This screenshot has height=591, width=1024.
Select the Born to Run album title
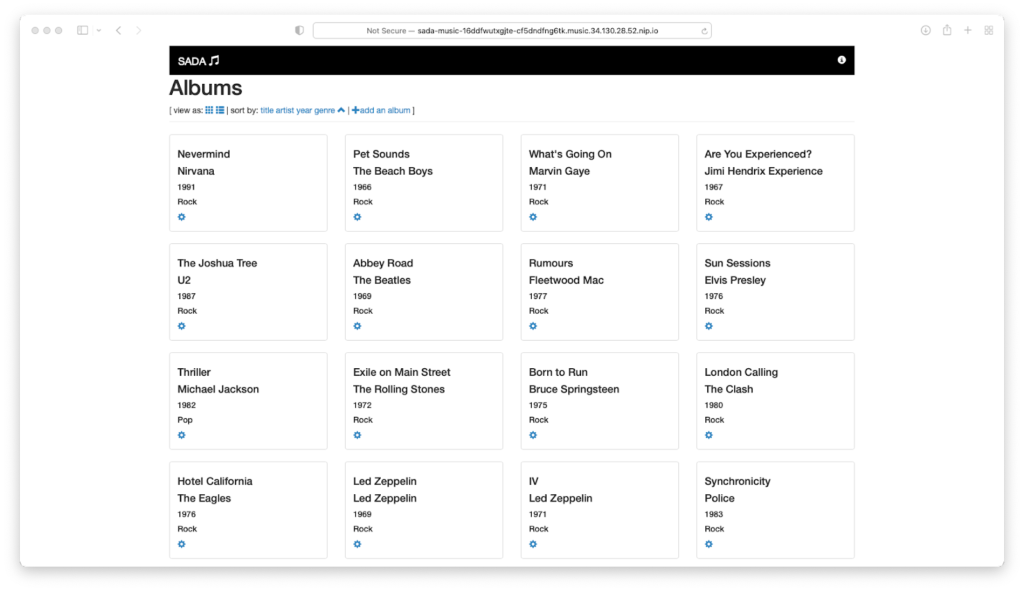[558, 372]
